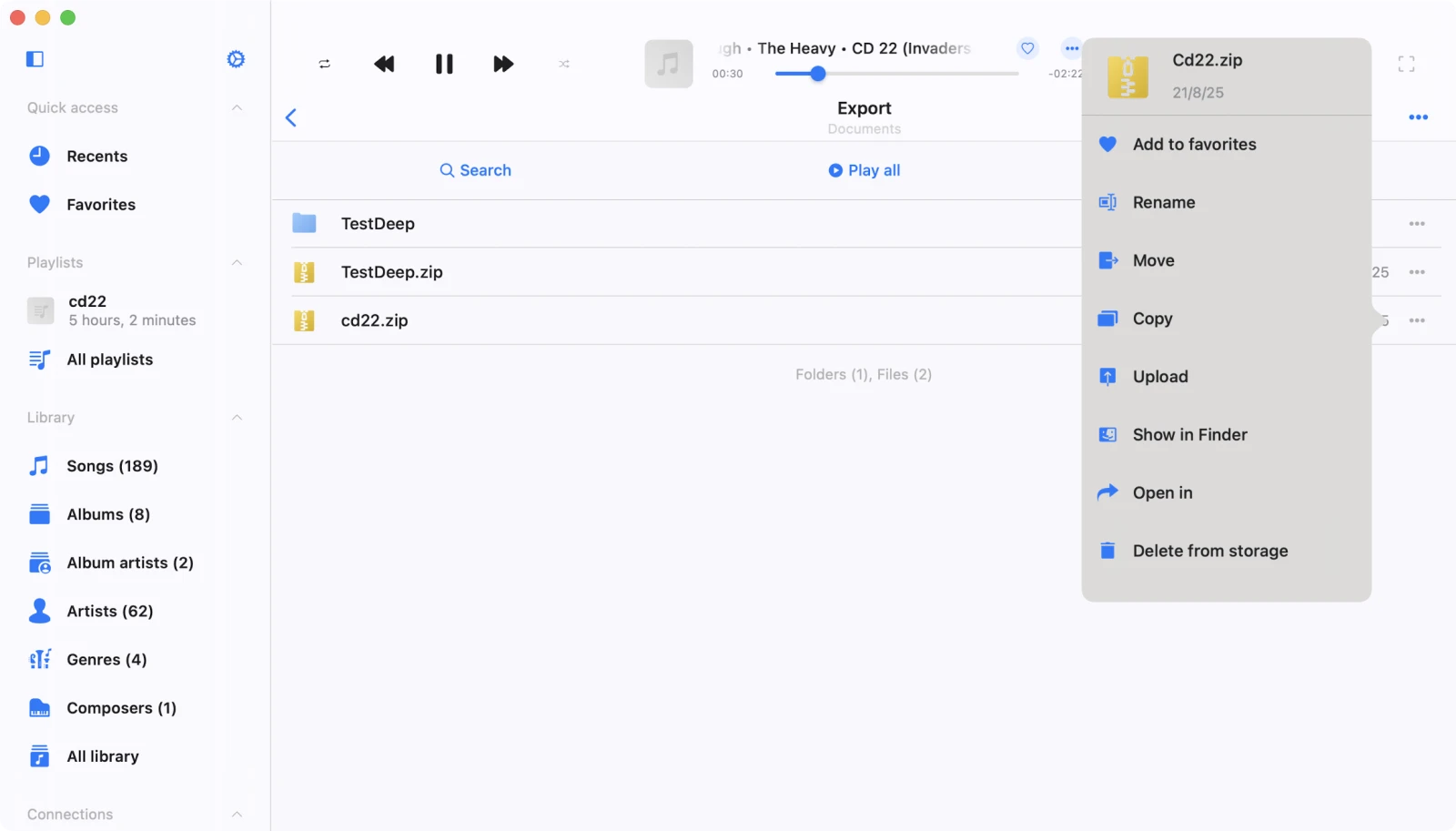Open the cd22 playlist in the sidebar
This screenshot has width=1456, height=831.
click(87, 310)
